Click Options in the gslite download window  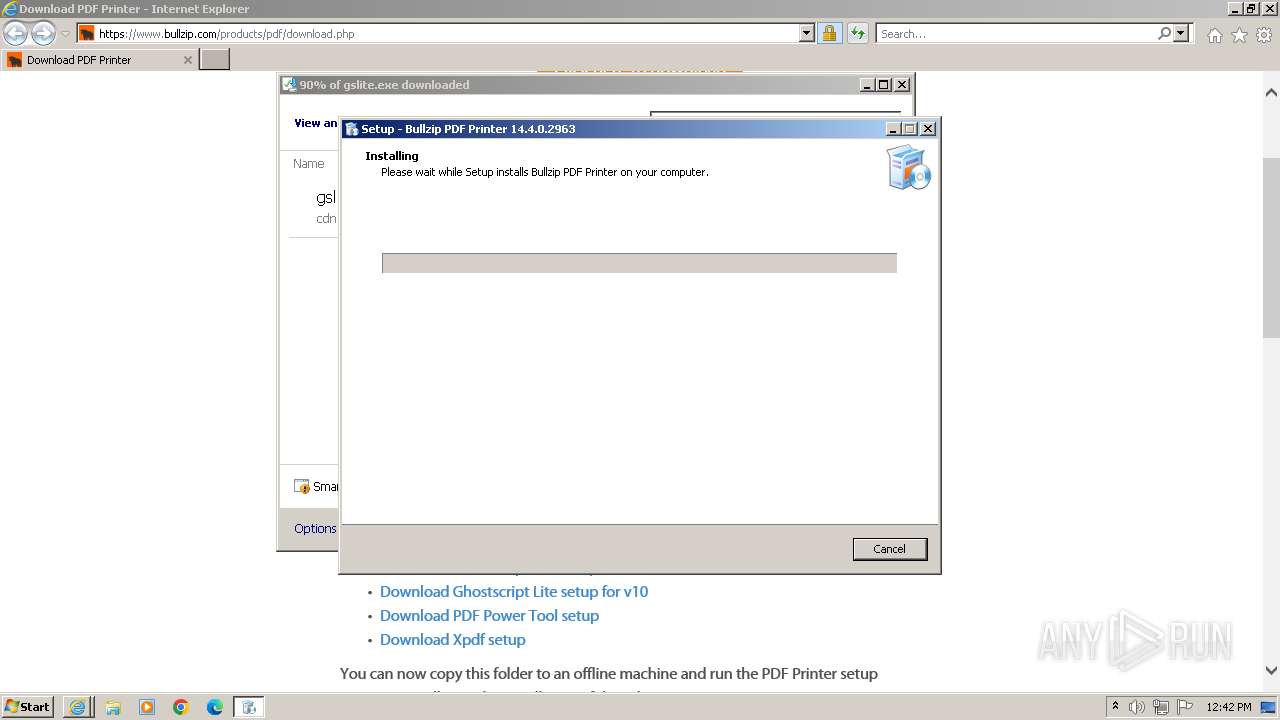[315, 528]
